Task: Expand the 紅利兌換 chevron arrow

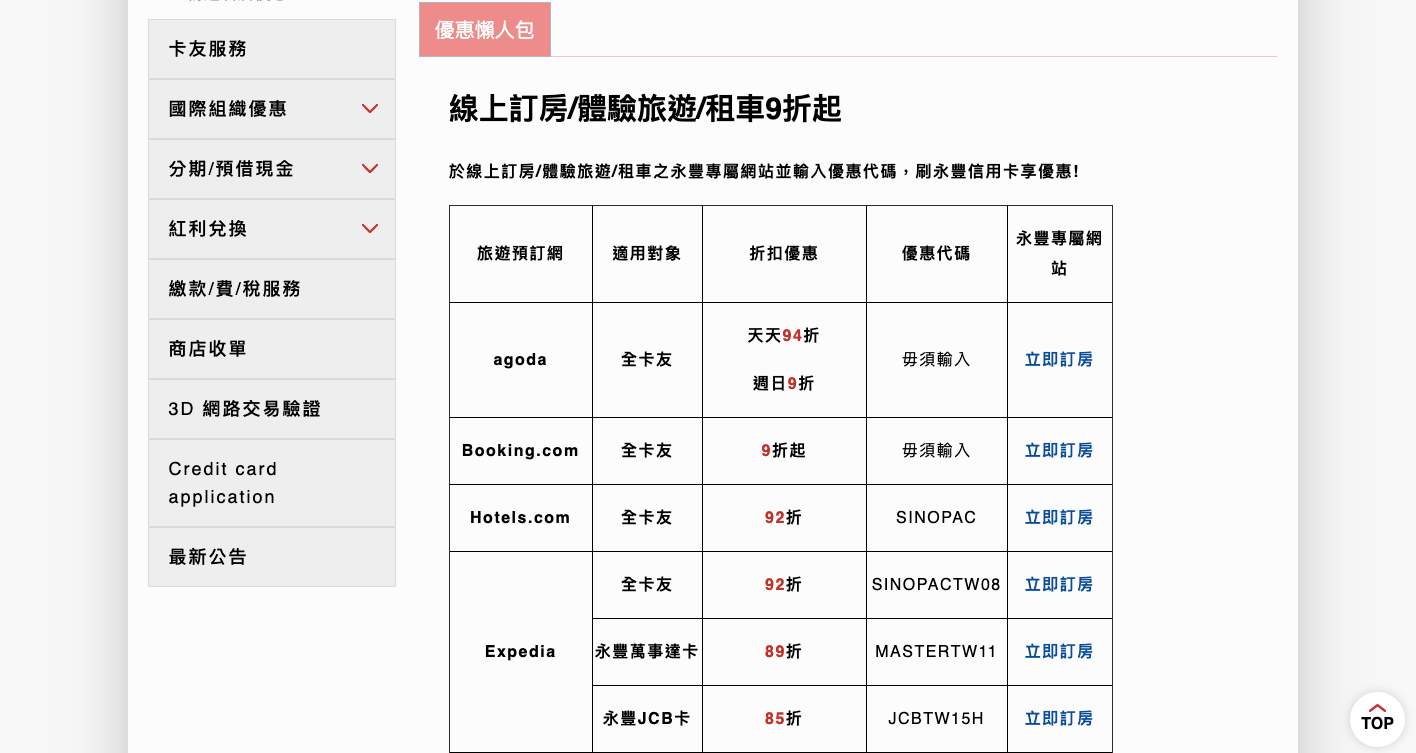Action: tap(370, 229)
